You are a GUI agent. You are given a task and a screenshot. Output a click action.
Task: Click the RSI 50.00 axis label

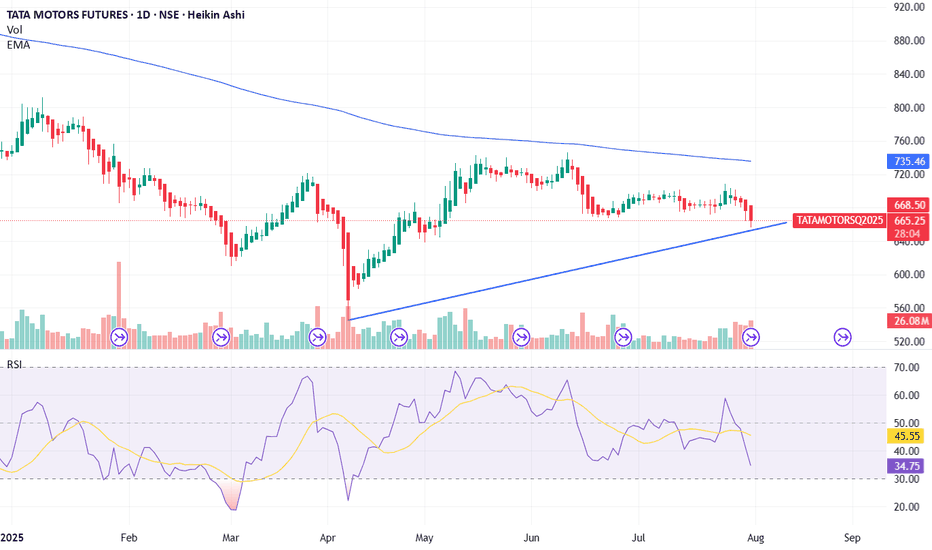[907, 423]
